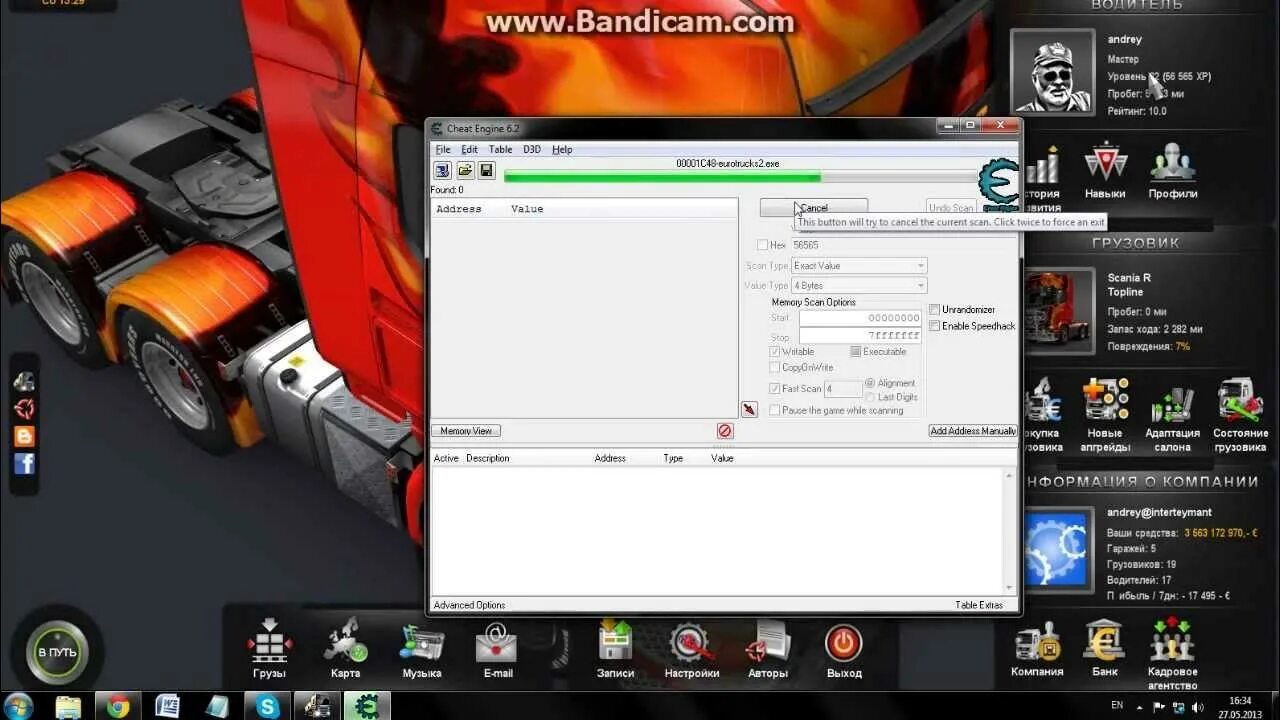
Task: Click the Start address field 00000000
Action: (860, 318)
